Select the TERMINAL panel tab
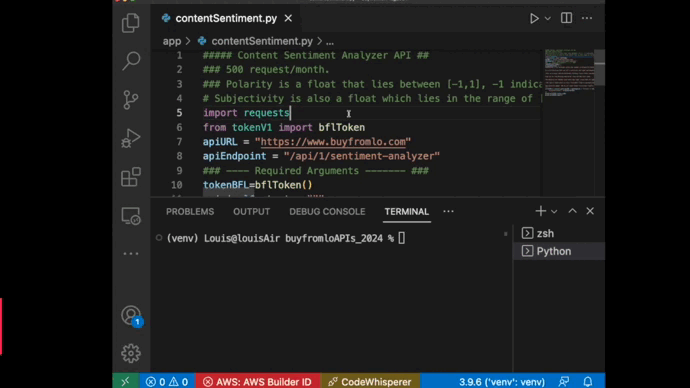 point(407,212)
